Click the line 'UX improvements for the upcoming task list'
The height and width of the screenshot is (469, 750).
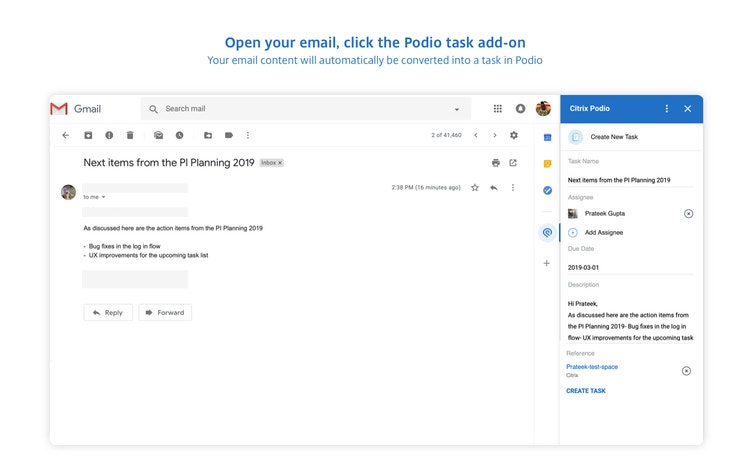click(148, 255)
